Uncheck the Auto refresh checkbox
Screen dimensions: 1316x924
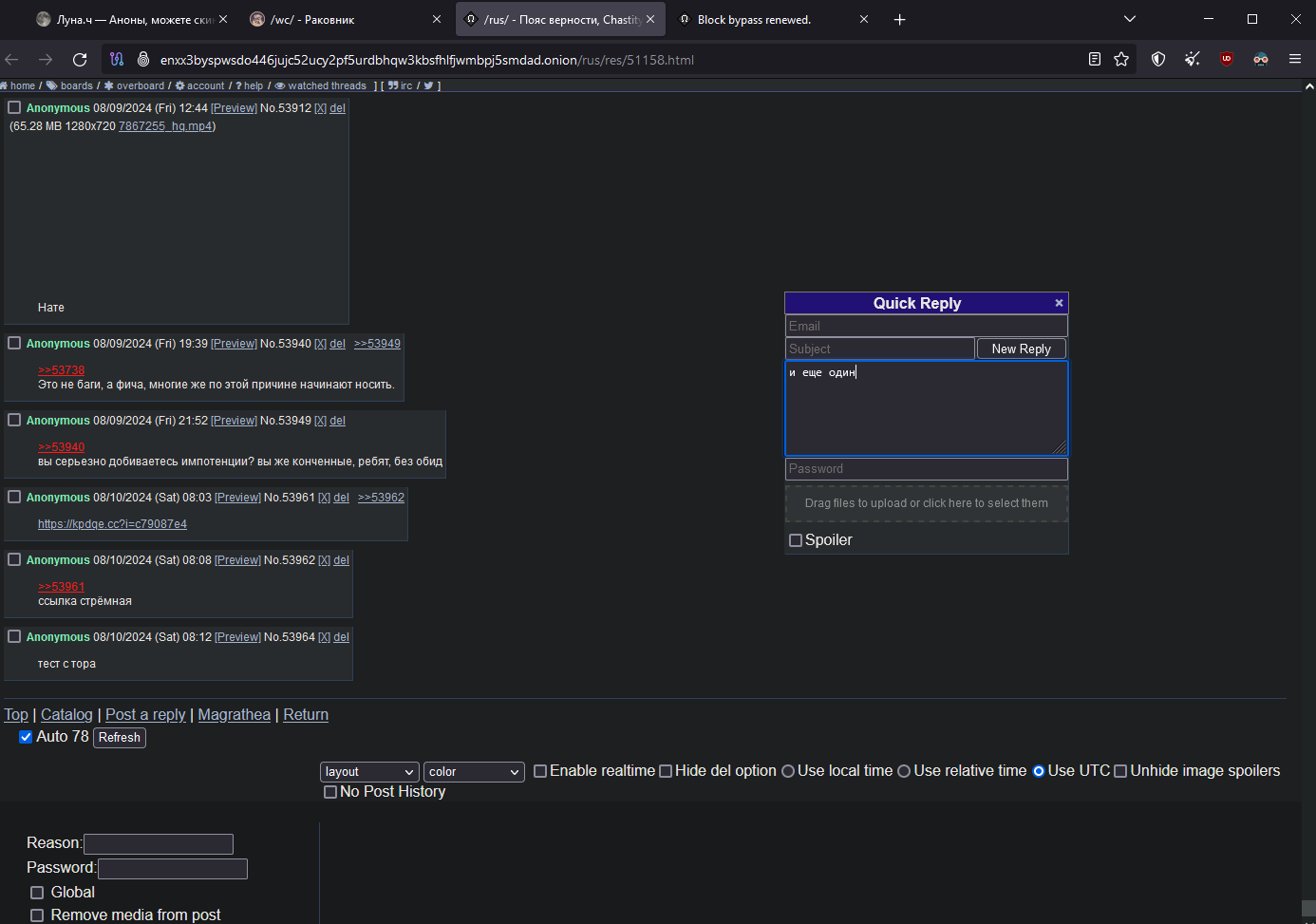pyautogui.click(x=26, y=737)
